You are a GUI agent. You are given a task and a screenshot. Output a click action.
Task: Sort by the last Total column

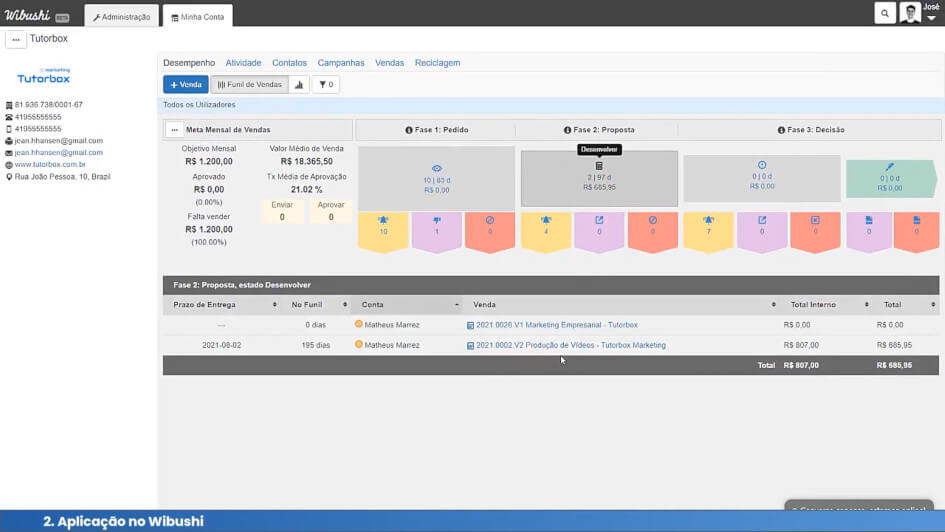pyautogui.click(x=907, y=305)
